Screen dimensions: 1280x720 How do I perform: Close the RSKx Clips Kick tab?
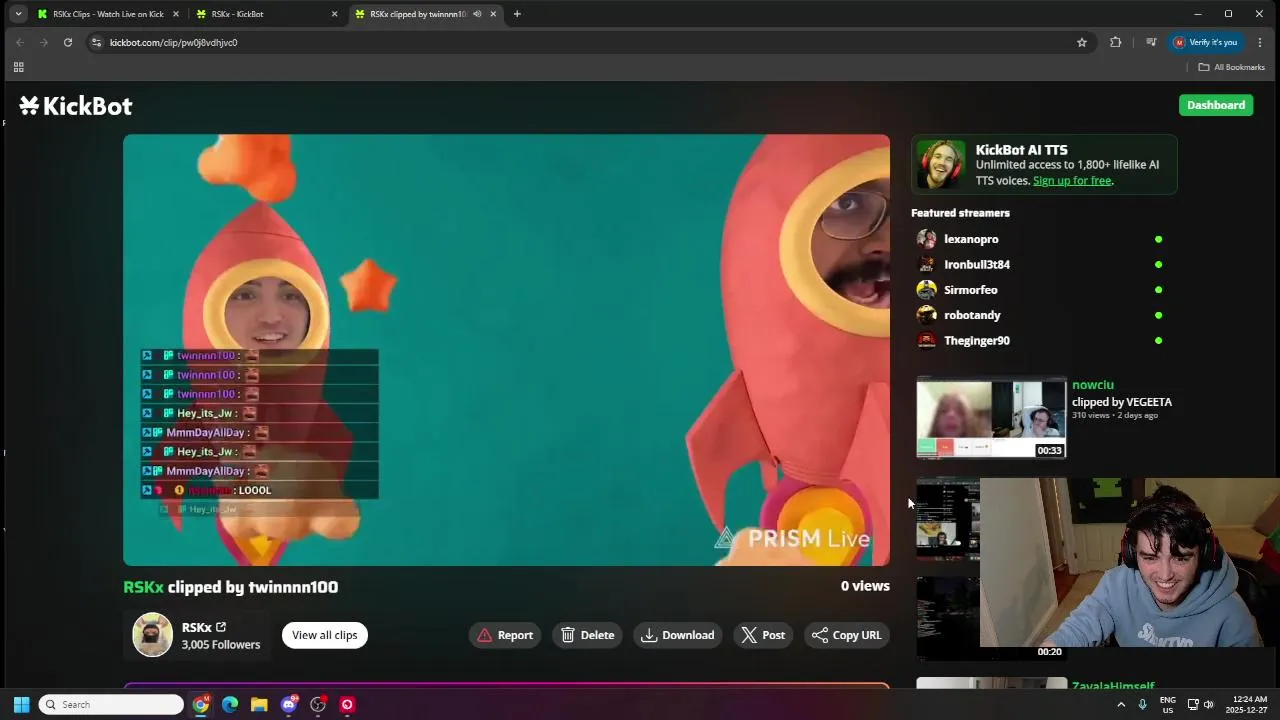176,14
